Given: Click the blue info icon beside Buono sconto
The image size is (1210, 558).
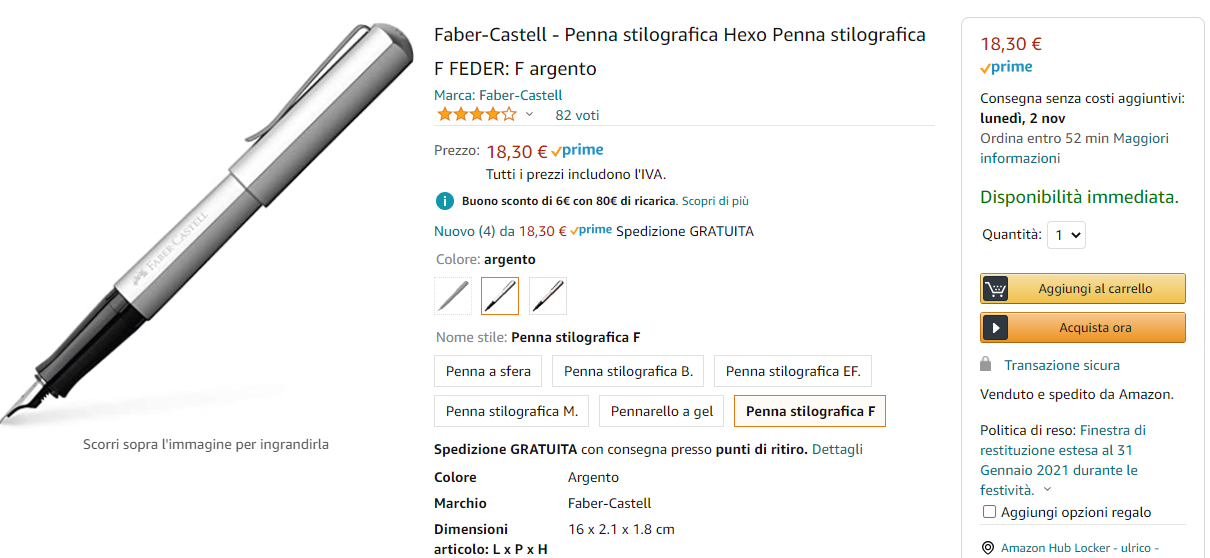Looking at the screenshot, I should pyautogui.click(x=445, y=201).
